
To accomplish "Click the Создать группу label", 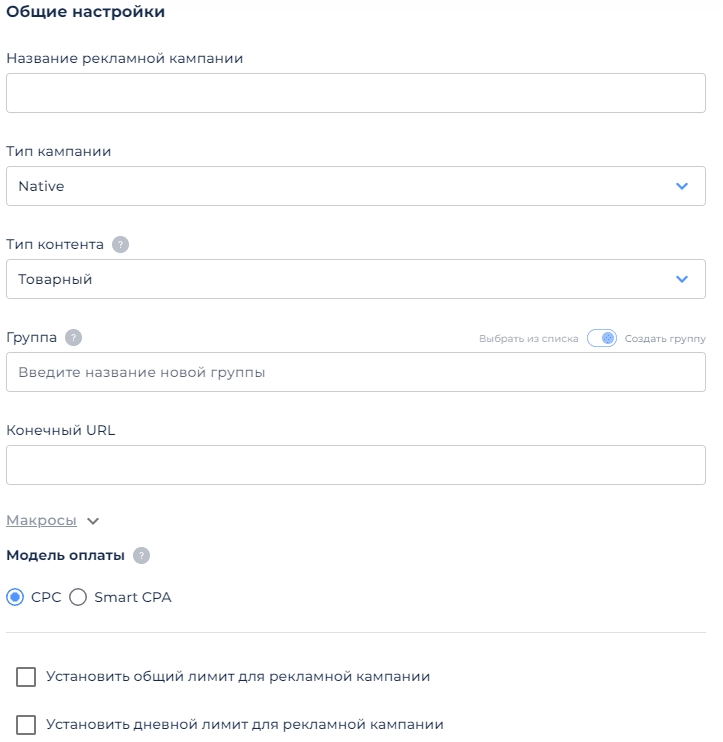I will pos(665,339).
